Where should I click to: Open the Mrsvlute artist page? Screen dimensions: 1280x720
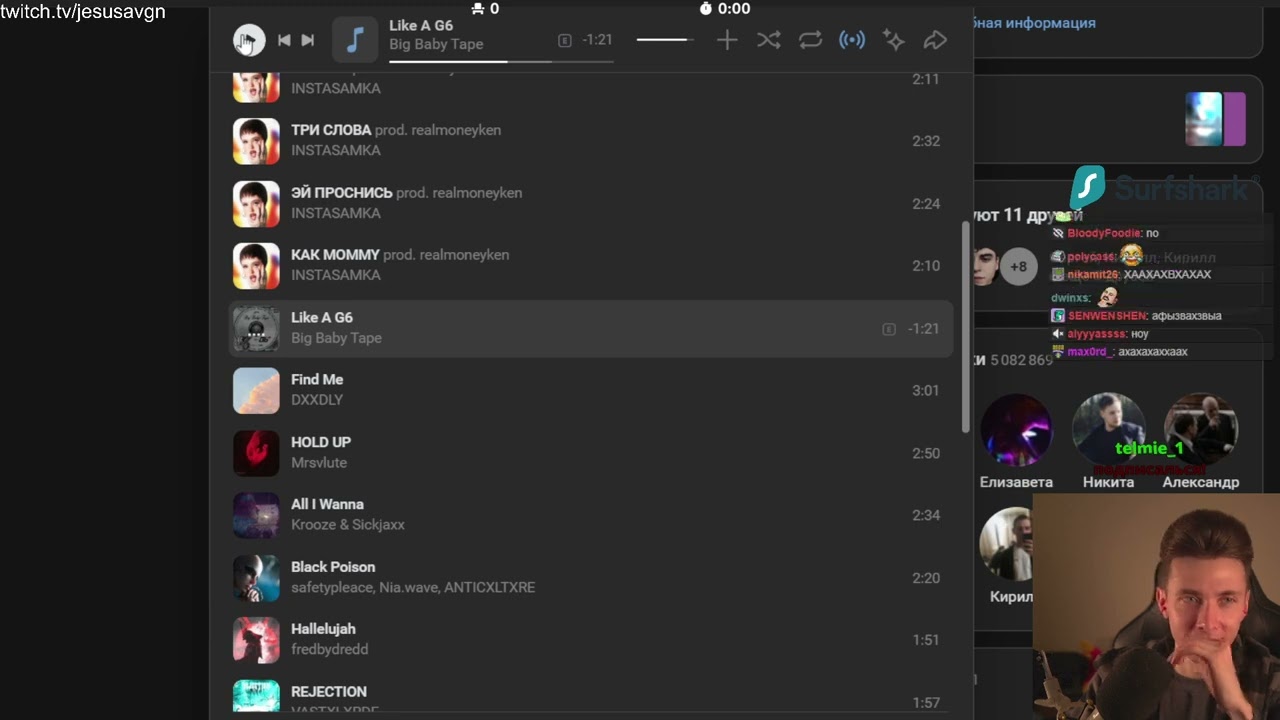point(319,462)
